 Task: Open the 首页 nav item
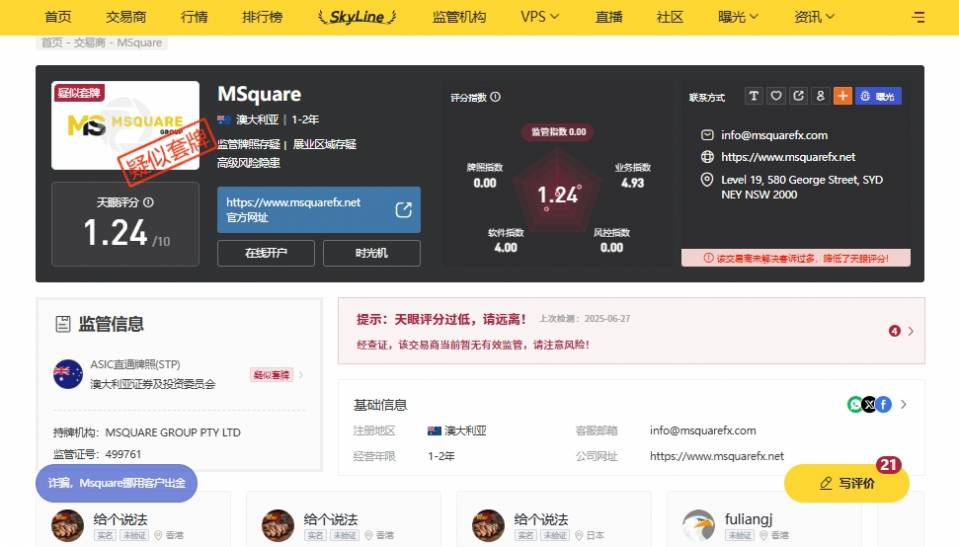point(57,17)
